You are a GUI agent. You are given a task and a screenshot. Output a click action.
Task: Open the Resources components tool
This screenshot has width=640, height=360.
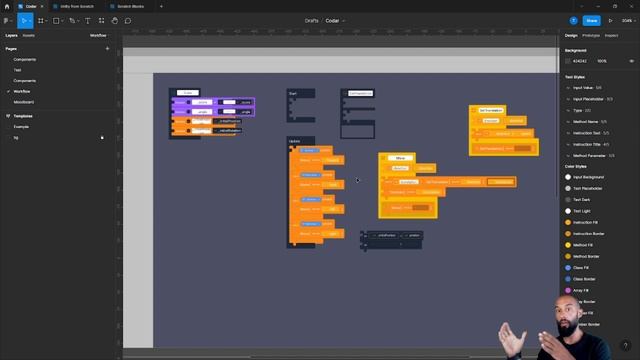coord(101,21)
